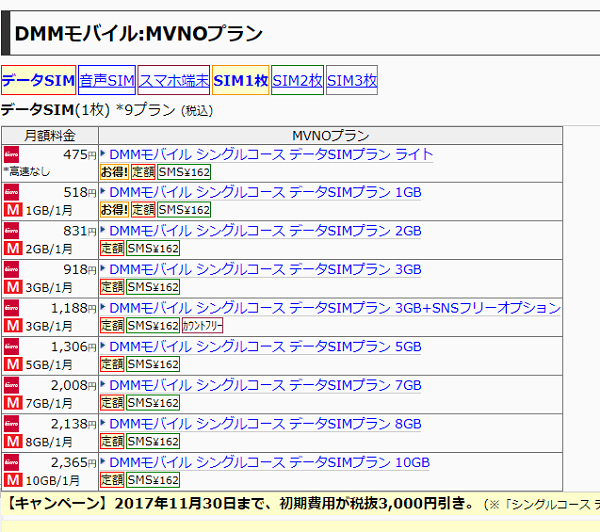Click 定額 badge in 8GB plan row
The image size is (600, 532).
(x=112, y=442)
